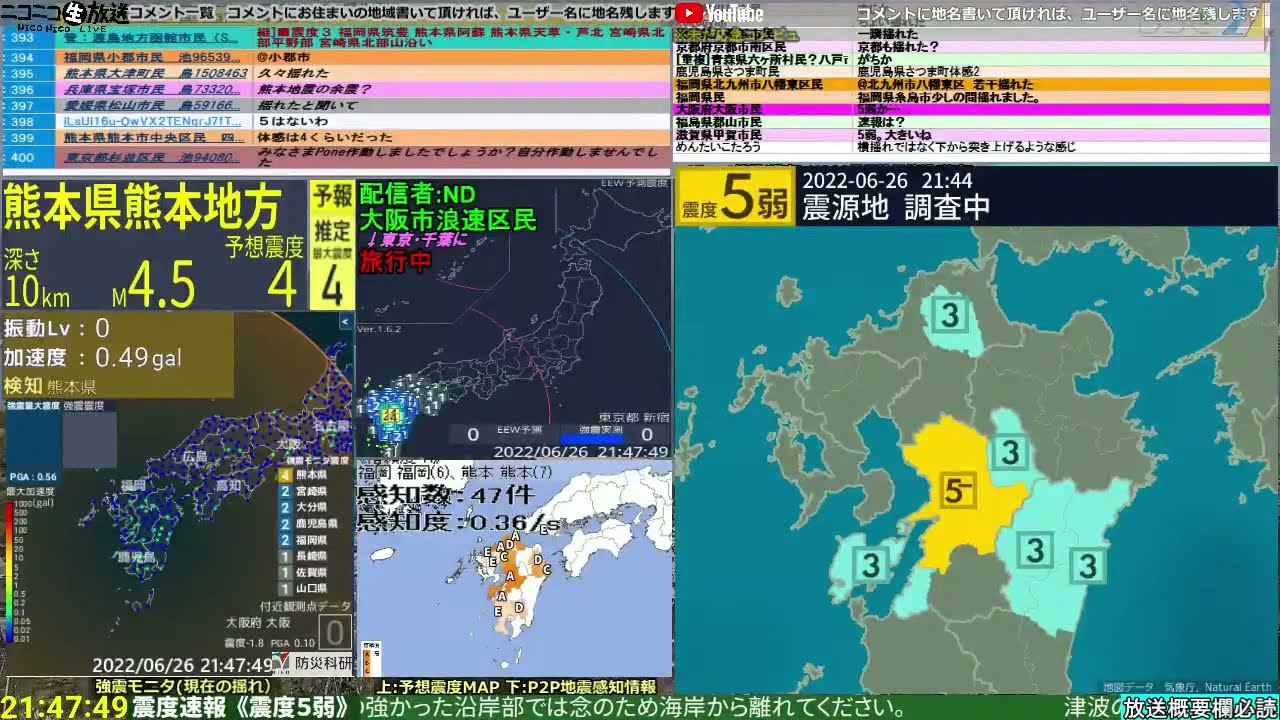Image resolution: width=1280 pixels, height=720 pixels.
Task: Click the comment '揺れたと聞いて'
Action: click(307, 105)
